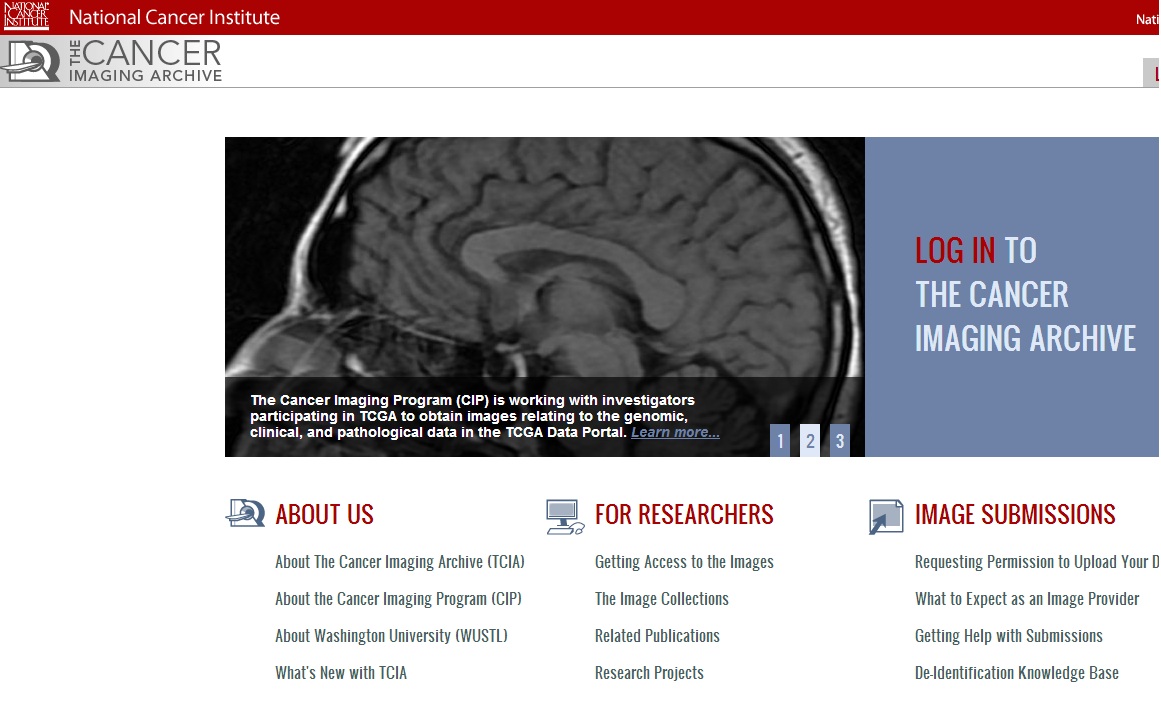Show slide 3 of the banner
This screenshot has width=1161, height=718.
pyautogui.click(x=840, y=441)
